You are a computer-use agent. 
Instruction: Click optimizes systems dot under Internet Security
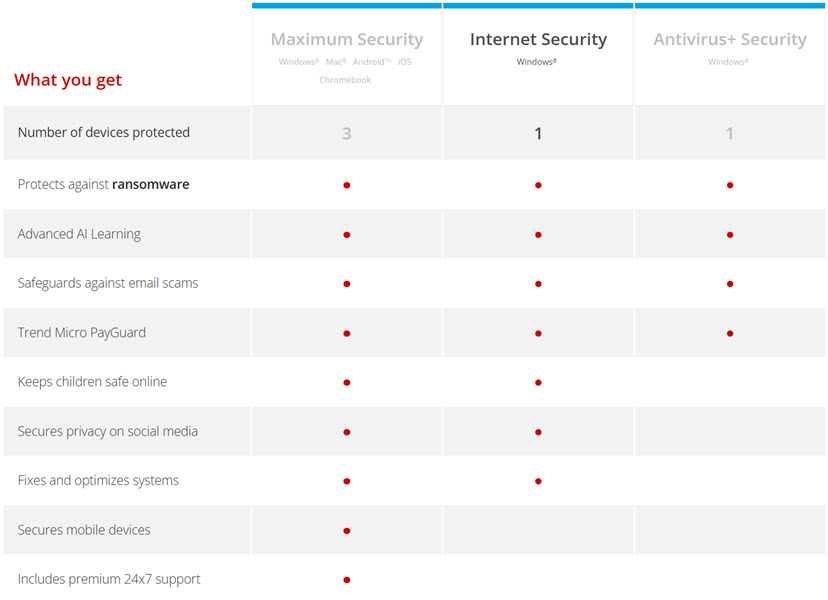538,481
